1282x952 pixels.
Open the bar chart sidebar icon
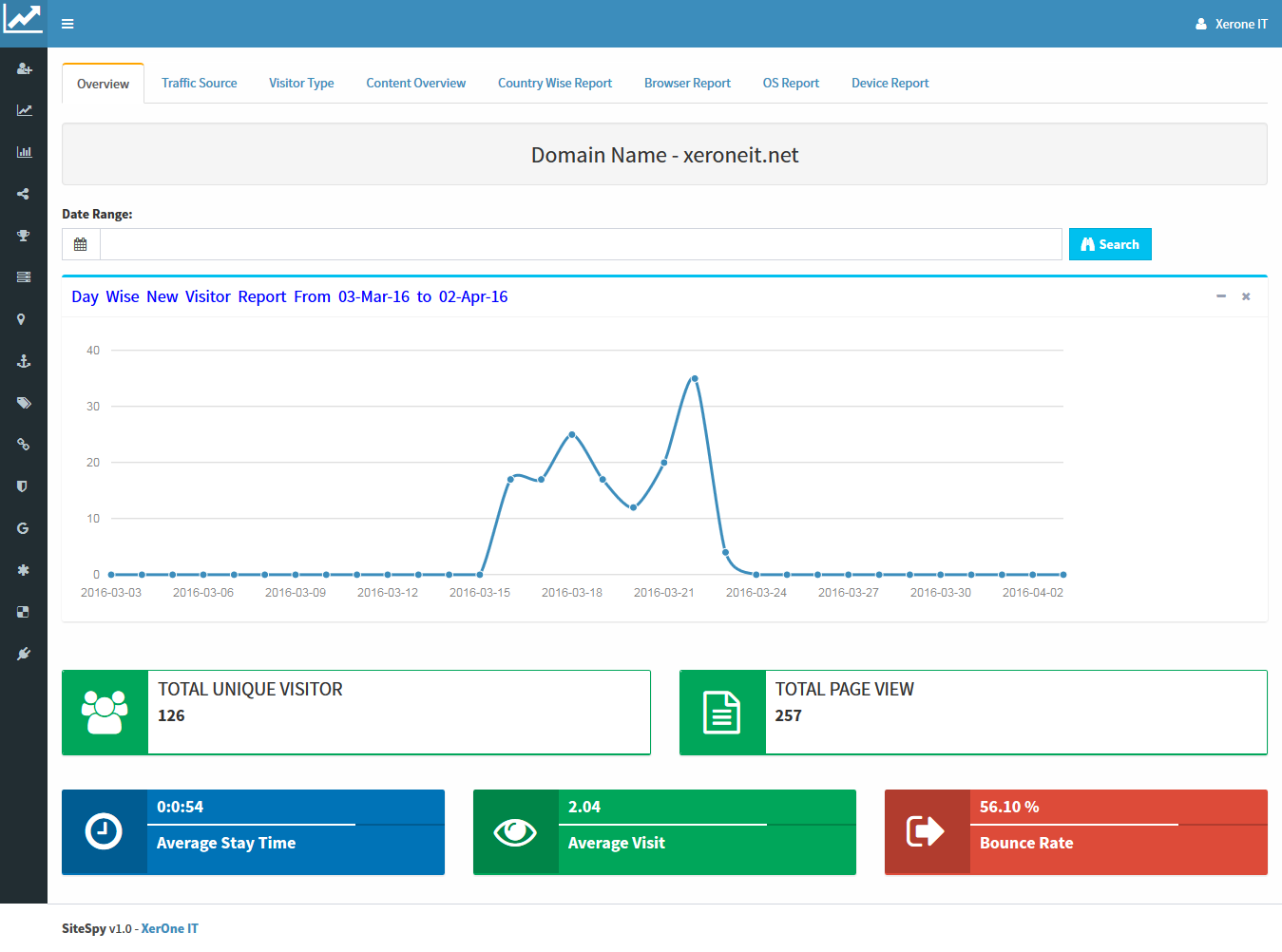click(24, 152)
